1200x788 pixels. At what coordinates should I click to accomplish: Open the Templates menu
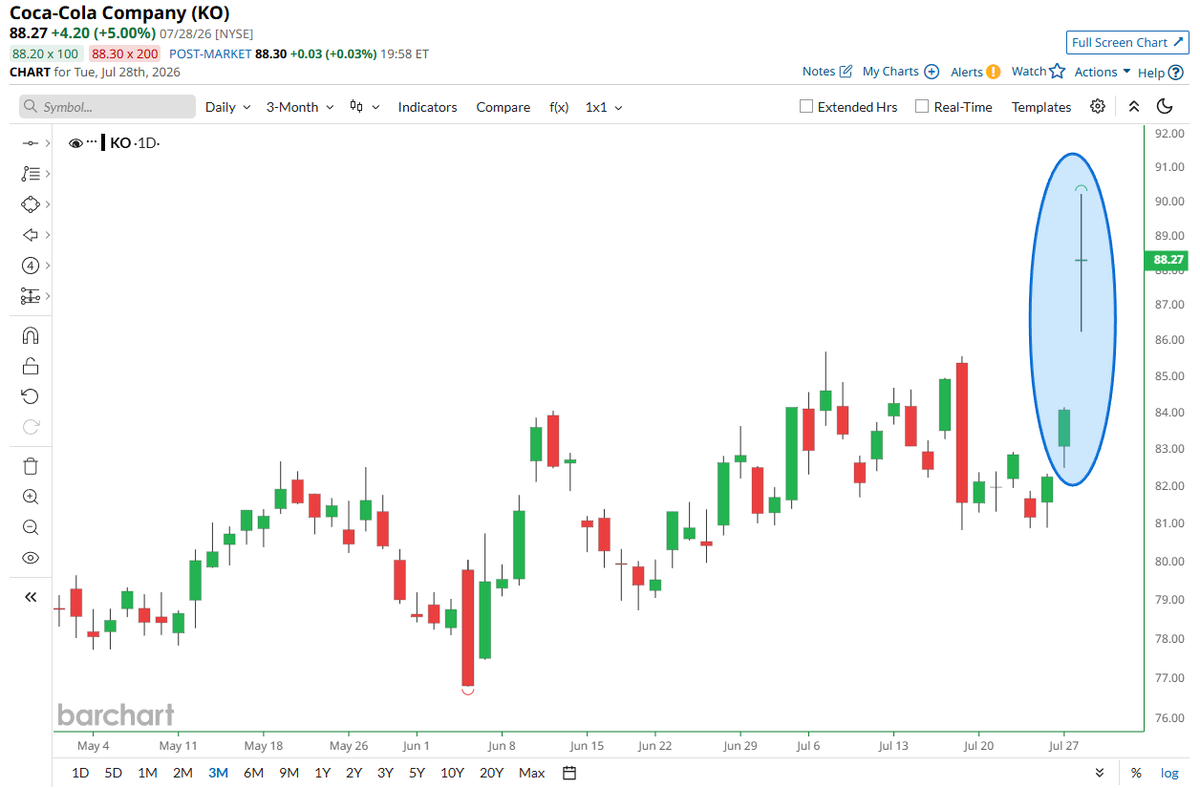tap(1041, 107)
